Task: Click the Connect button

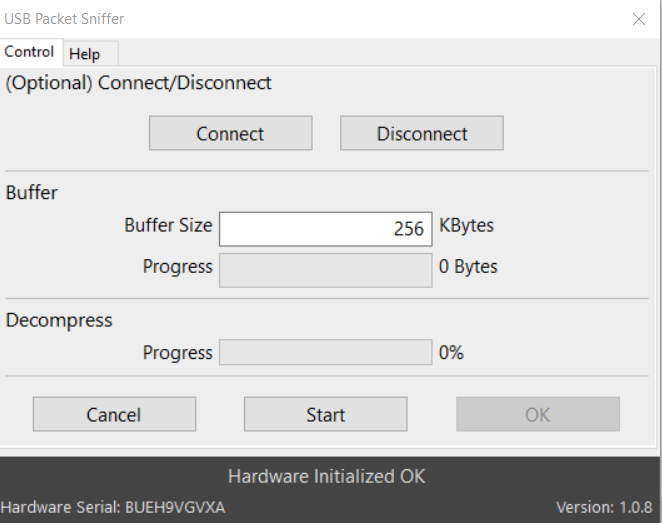Action: [231, 133]
